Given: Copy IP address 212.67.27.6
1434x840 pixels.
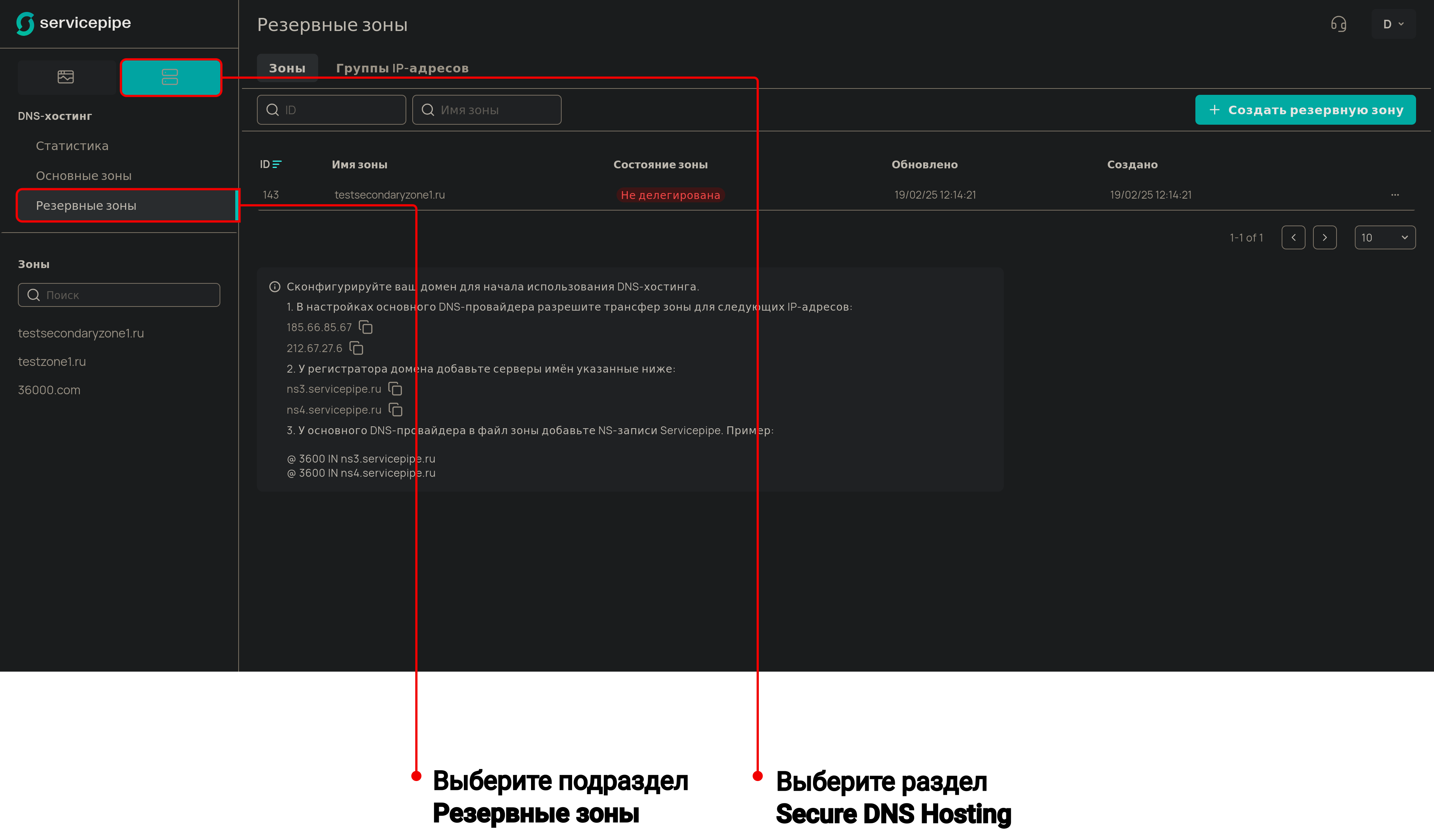Looking at the screenshot, I should pyautogui.click(x=356, y=348).
